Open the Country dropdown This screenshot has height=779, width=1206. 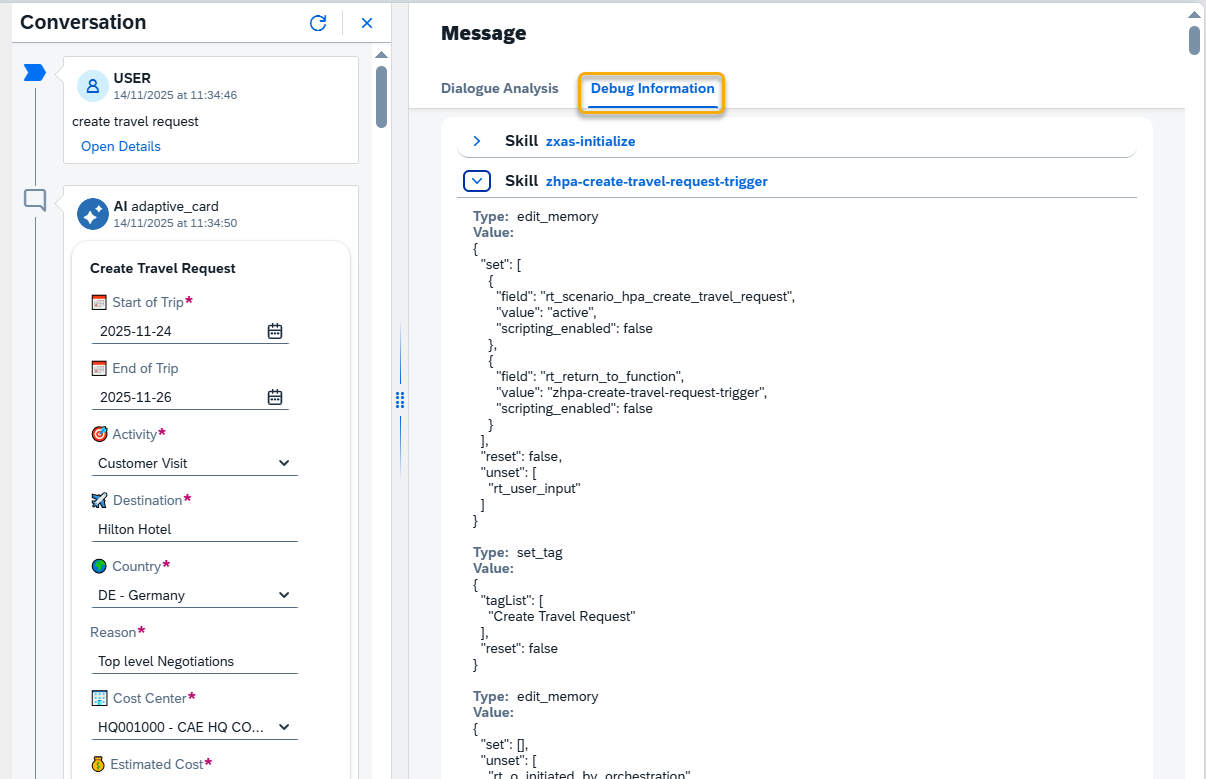[284, 595]
